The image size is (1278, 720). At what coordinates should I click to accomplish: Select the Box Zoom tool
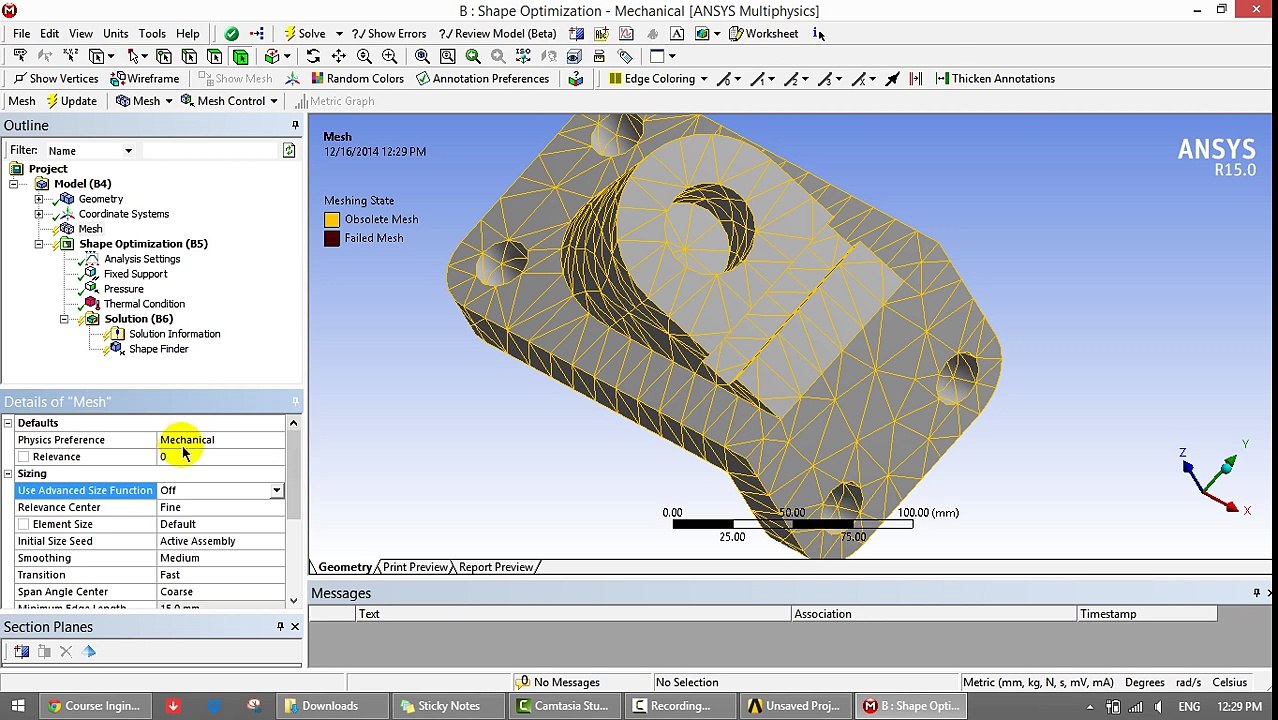tap(389, 56)
